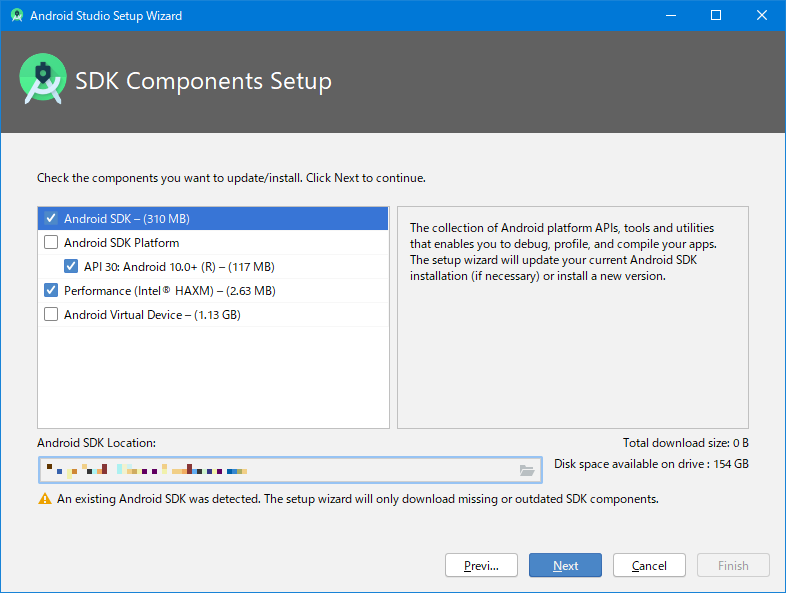The height and width of the screenshot is (593, 786).
Task: Select the Android SDK – (310 MB) row
Action: (x=213, y=219)
